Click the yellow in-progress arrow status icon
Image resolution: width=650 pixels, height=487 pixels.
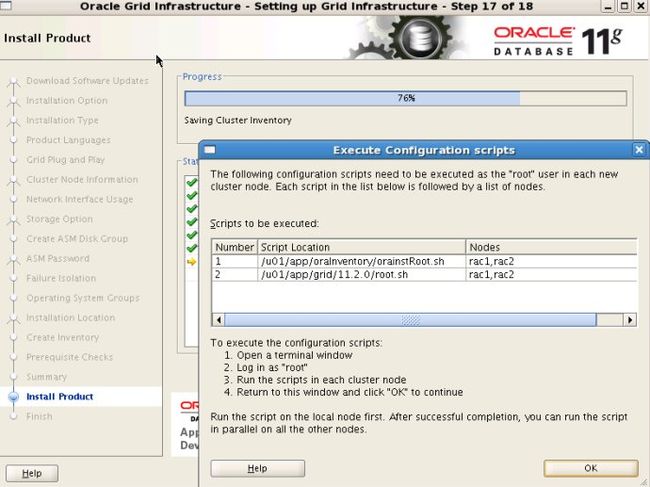(192, 262)
